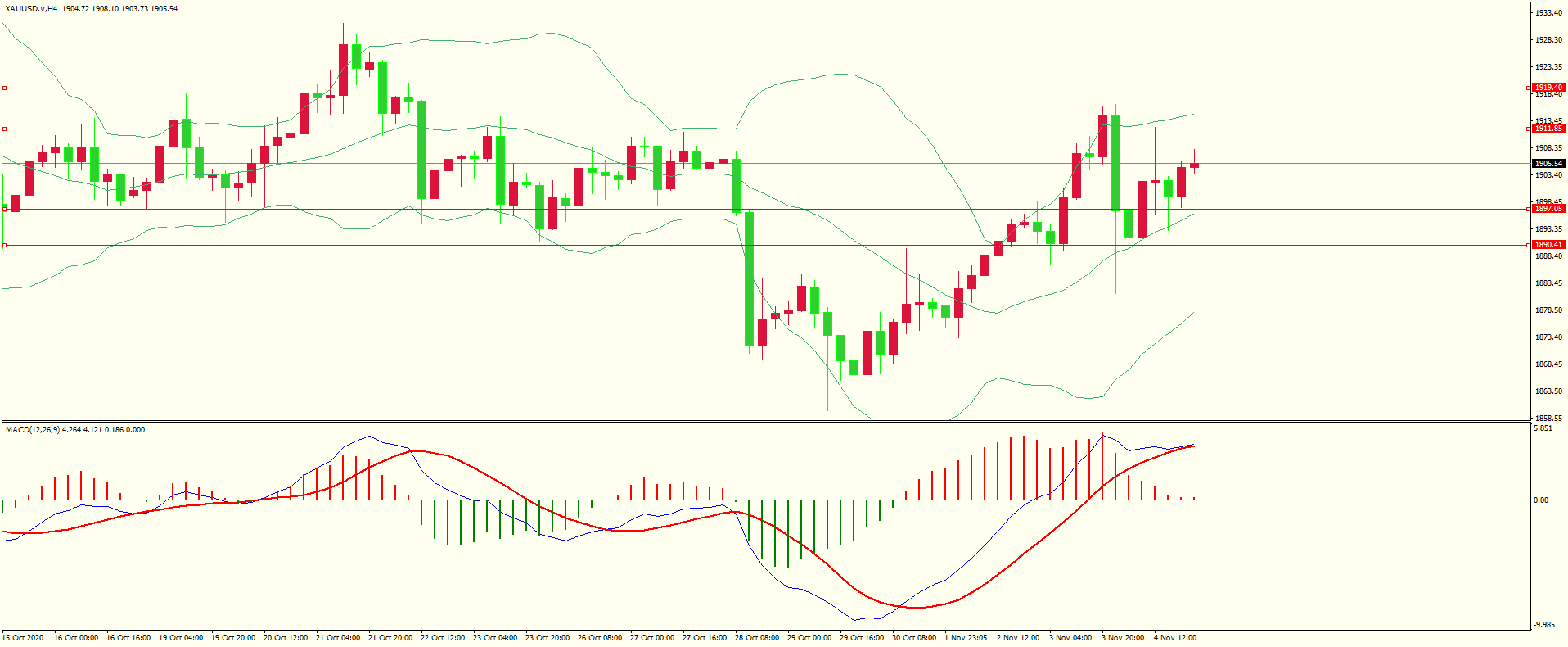Image resolution: width=1568 pixels, height=647 pixels.
Task: Click the 20 Oct 12:00 time label
Action: click(286, 638)
